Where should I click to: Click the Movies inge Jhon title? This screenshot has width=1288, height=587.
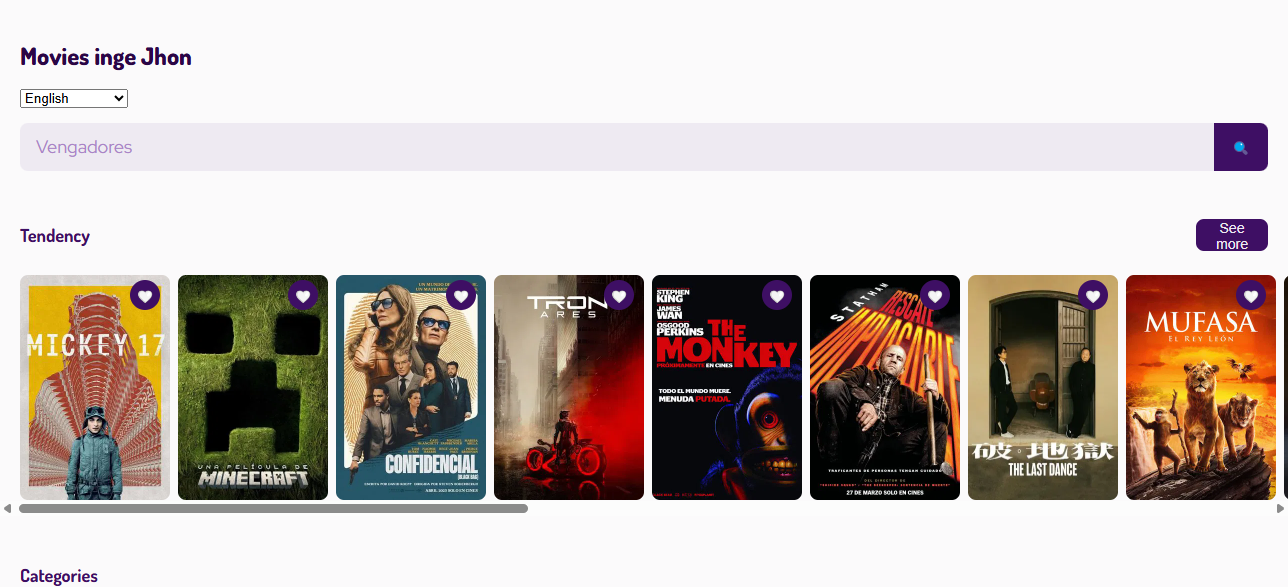106,57
